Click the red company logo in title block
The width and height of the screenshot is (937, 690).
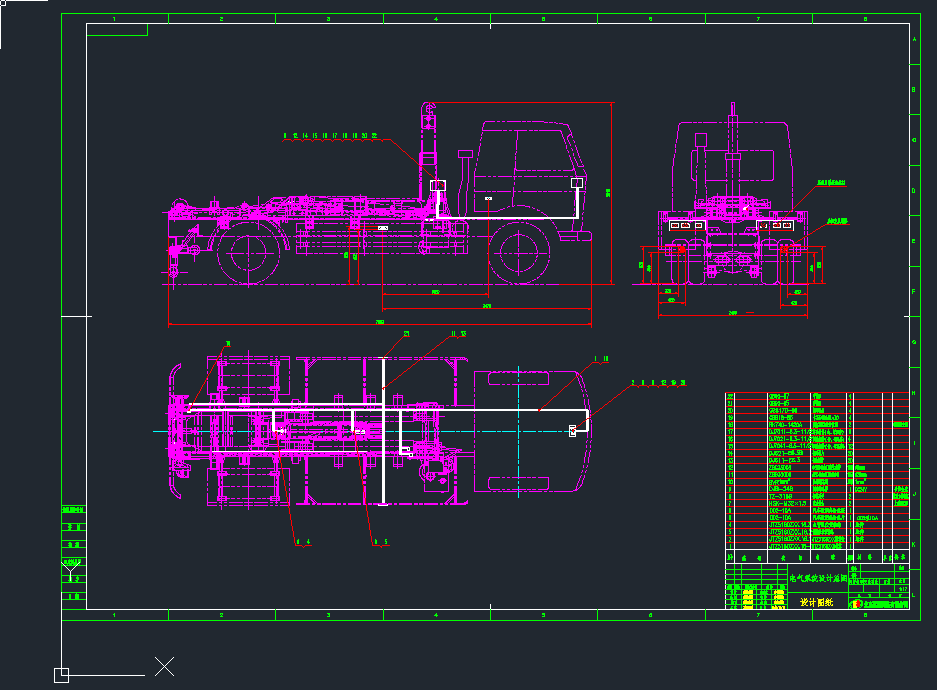pos(856,603)
